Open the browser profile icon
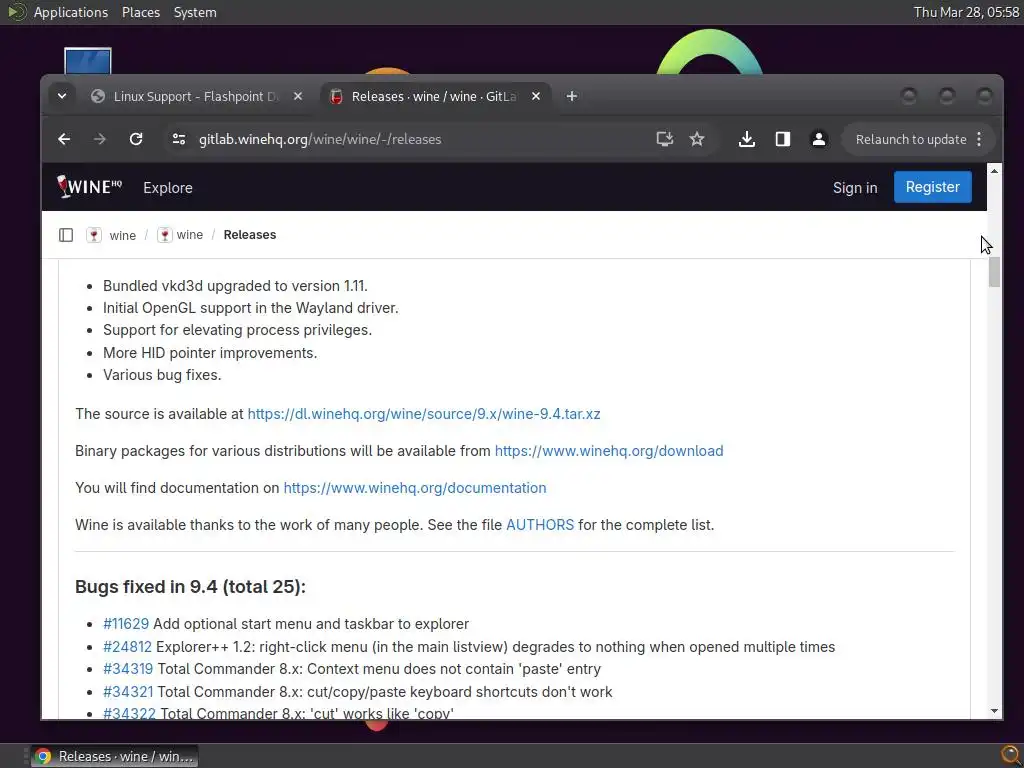Viewport: 1024px width, 768px height. click(x=818, y=139)
